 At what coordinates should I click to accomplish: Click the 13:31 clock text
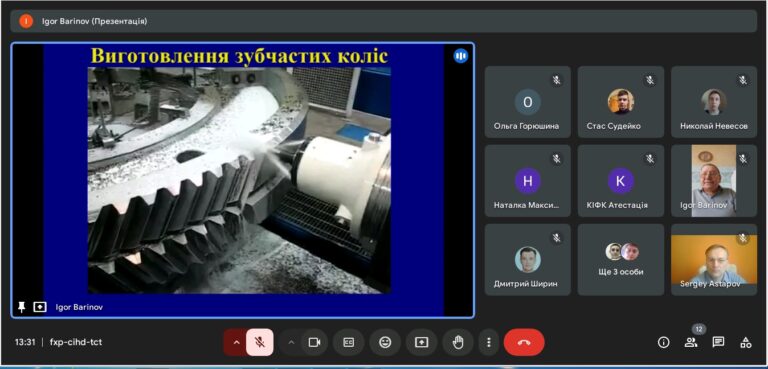click(24, 342)
